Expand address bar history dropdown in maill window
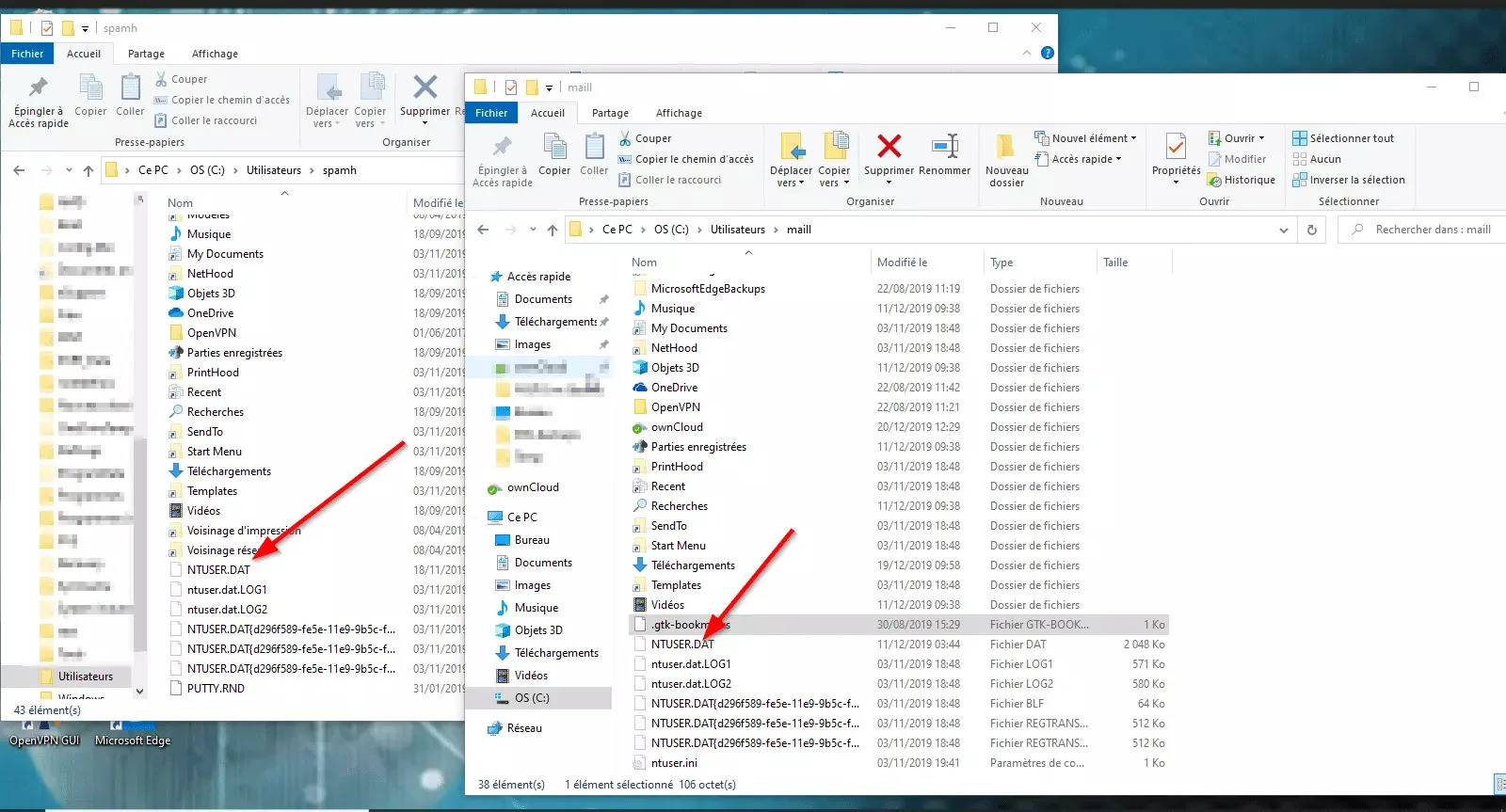 [1284, 230]
